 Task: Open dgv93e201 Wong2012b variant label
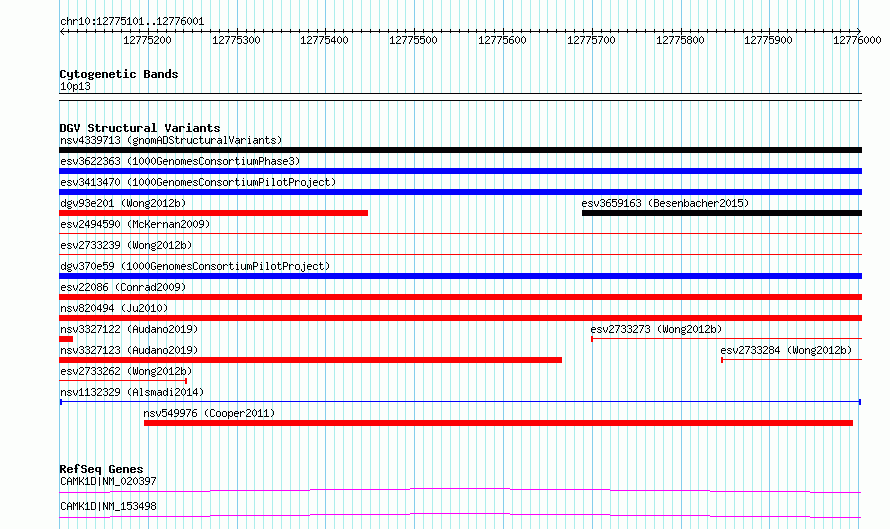123,203
